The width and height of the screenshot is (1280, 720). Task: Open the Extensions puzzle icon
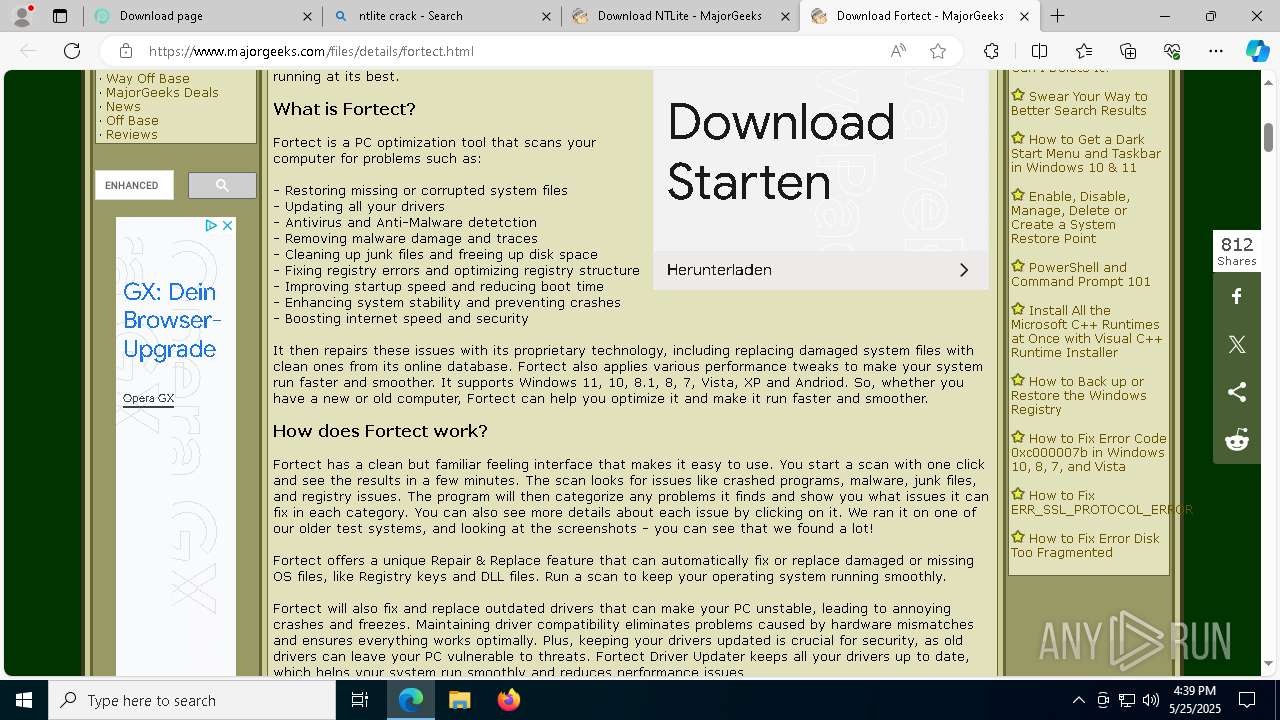click(991, 51)
